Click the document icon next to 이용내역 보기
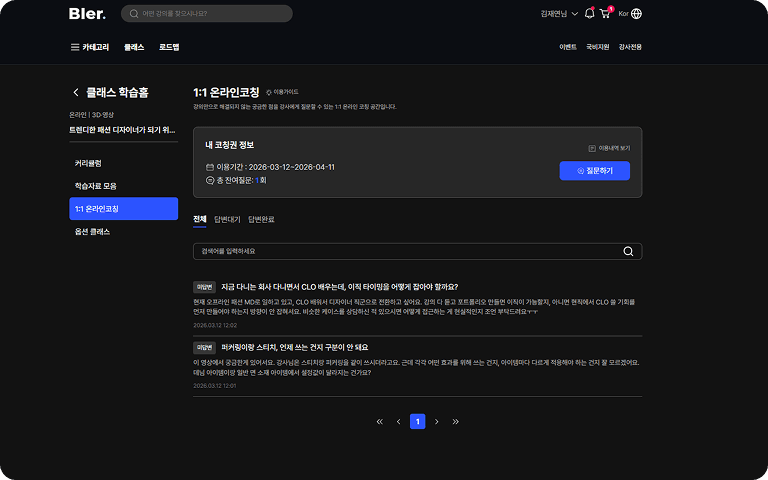Viewport: 768px width, 480px height. tap(592, 148)
